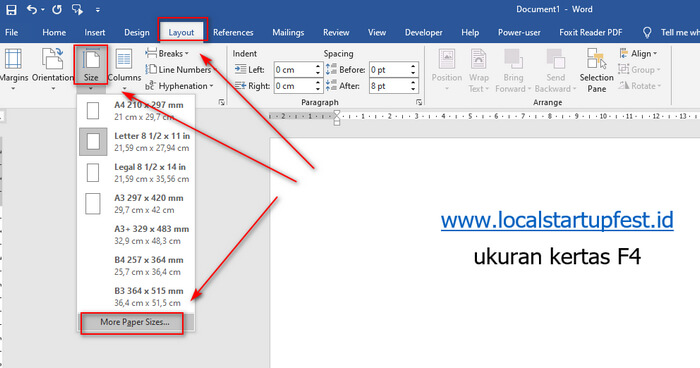The image size is (700, 368).
Task: Adjust Spacing After with the stepper arrows
Action: click(x=413, y=86)
